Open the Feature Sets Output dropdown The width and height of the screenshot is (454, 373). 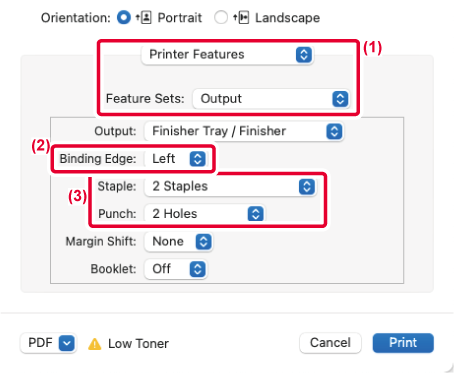pyautogui.click(x=271, y=99)
